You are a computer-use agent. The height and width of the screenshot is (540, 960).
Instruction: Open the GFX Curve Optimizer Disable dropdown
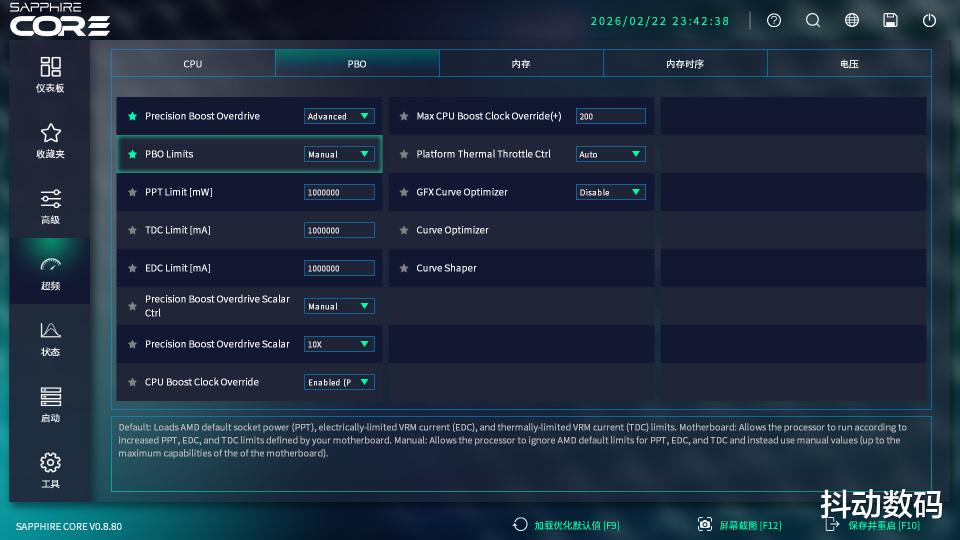pos(610,192)
